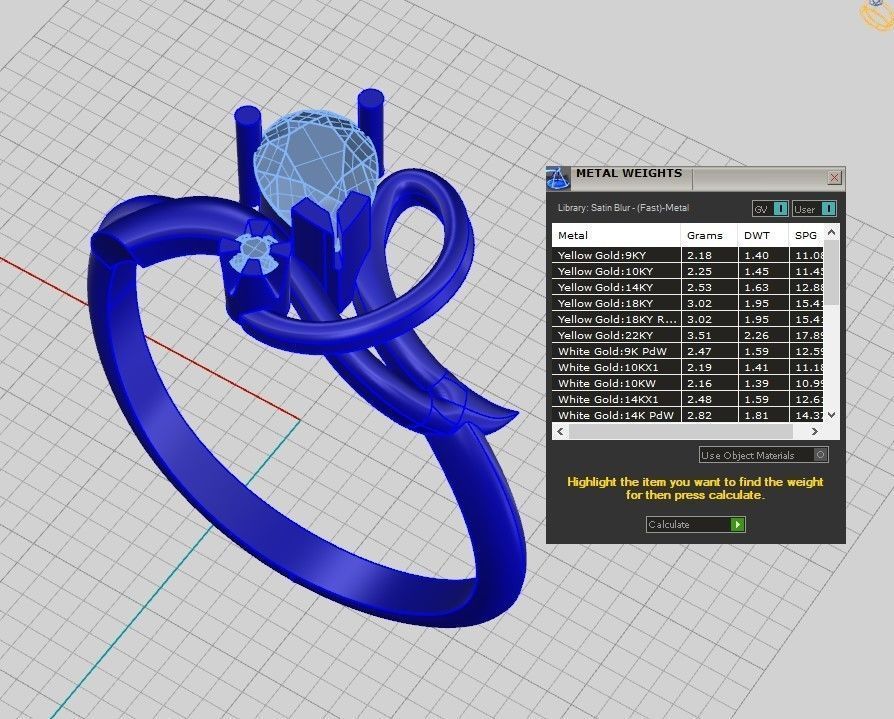The width and height of the screenshot is (894, 719).
Task: Click grams value 2.25 for 10KY
Action: (699, 271)
